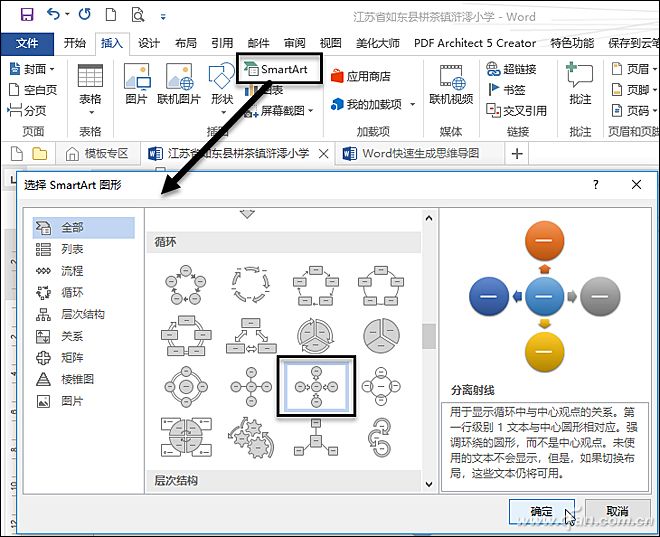Image resolution: width=660 pixels, height=537 pixels.
Task: Open the PDF Architect 5 Creator tab
Action: coord(475,43)
